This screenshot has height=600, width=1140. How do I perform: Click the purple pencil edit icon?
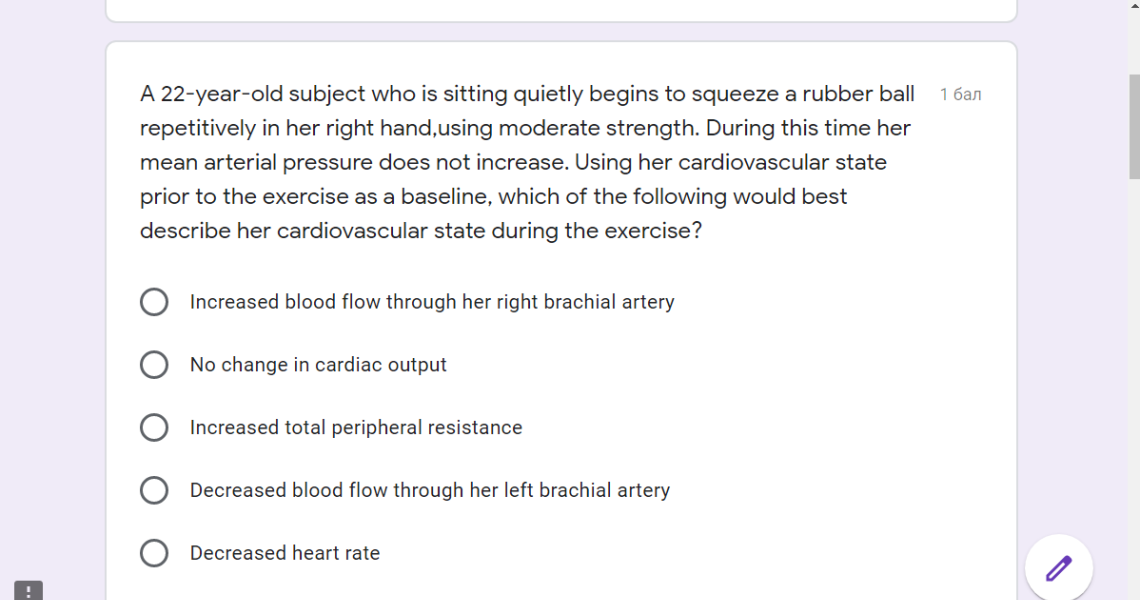pyautogui.click(x=1059, y=568)
